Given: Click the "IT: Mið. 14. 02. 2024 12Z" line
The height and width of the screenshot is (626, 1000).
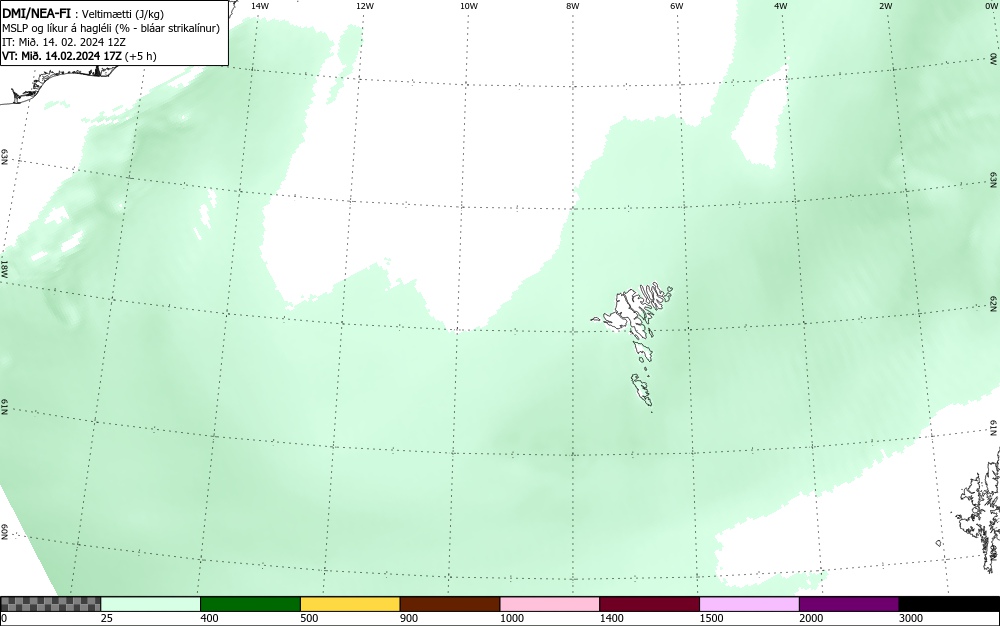Looking at the screenshot, I should (x=64, y=42).
